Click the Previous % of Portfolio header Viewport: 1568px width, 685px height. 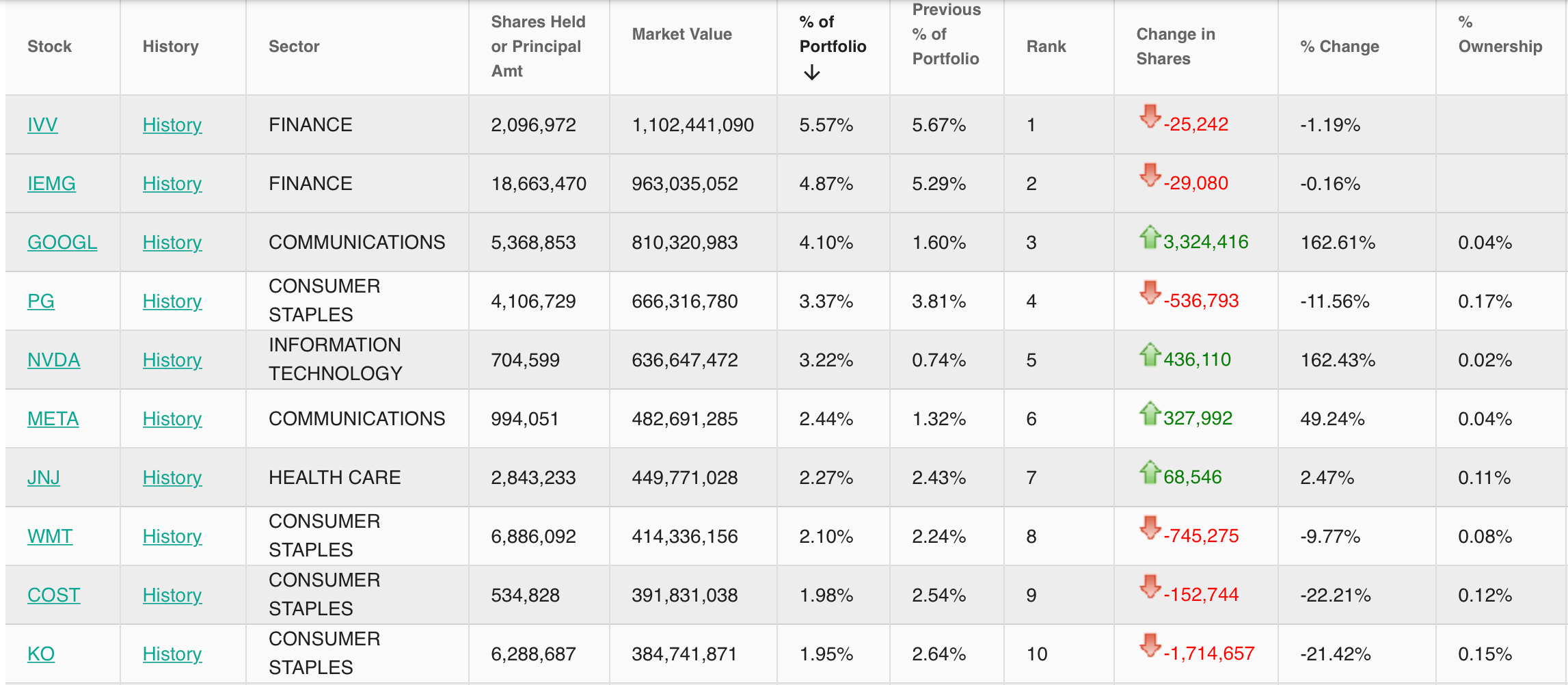[x=946, y=34]
